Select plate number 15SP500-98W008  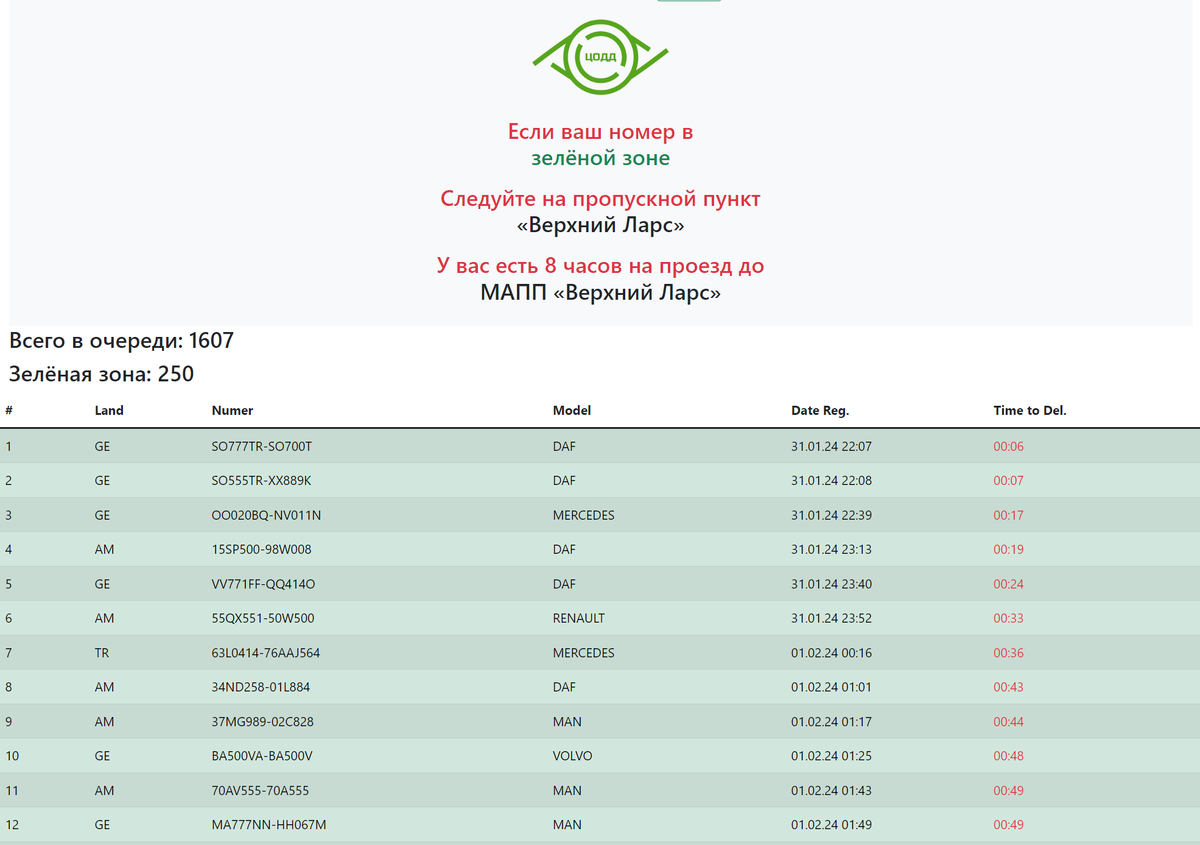[x=262, y=550]
